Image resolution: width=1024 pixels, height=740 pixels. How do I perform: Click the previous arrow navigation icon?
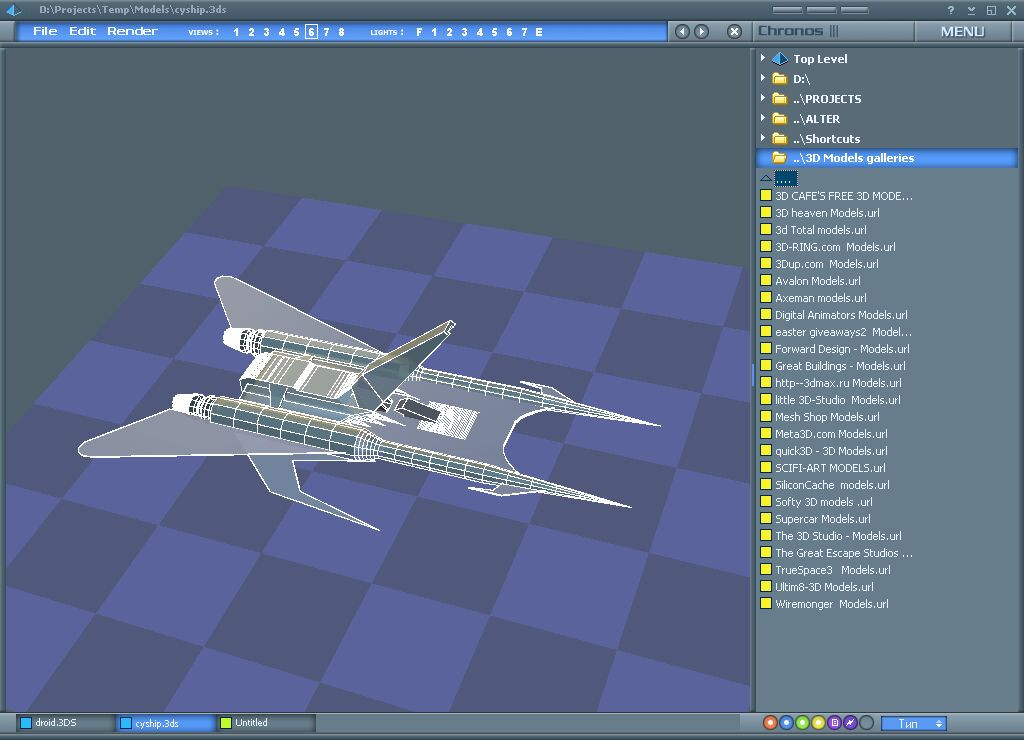(x=683, y=31)
